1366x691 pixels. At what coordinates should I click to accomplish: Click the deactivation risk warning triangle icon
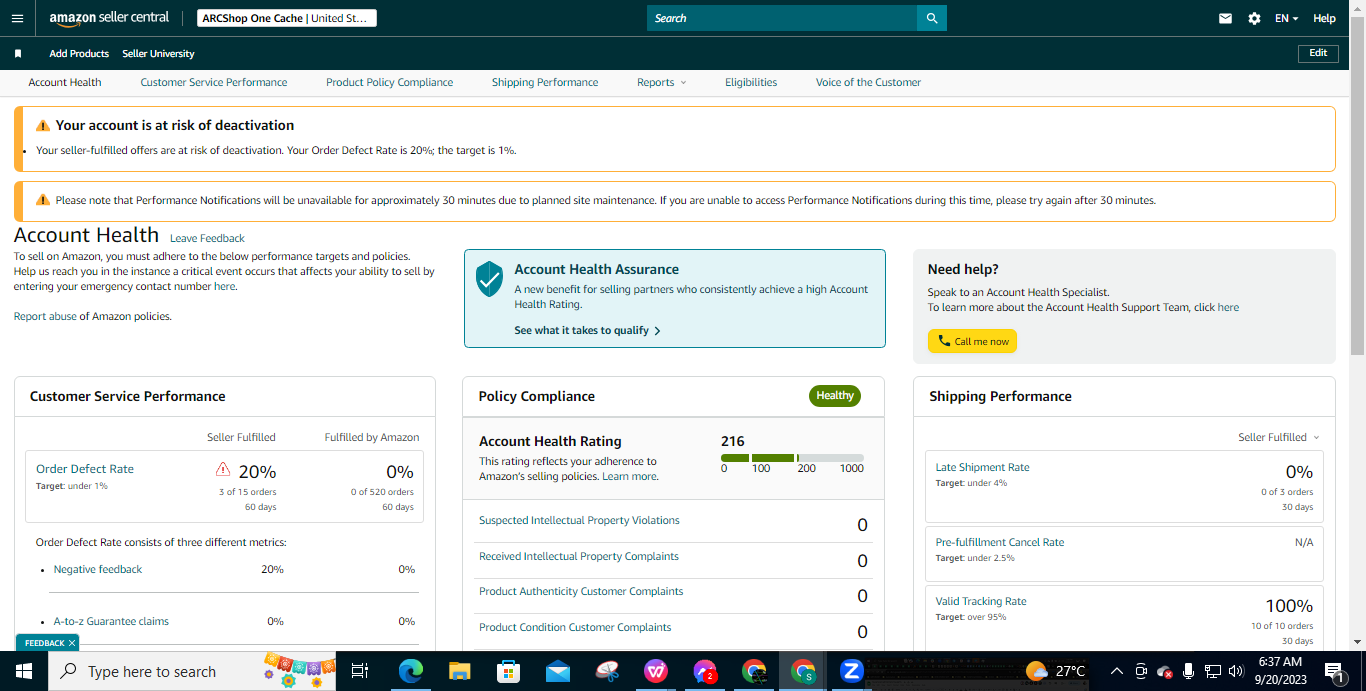pos(42,126)
